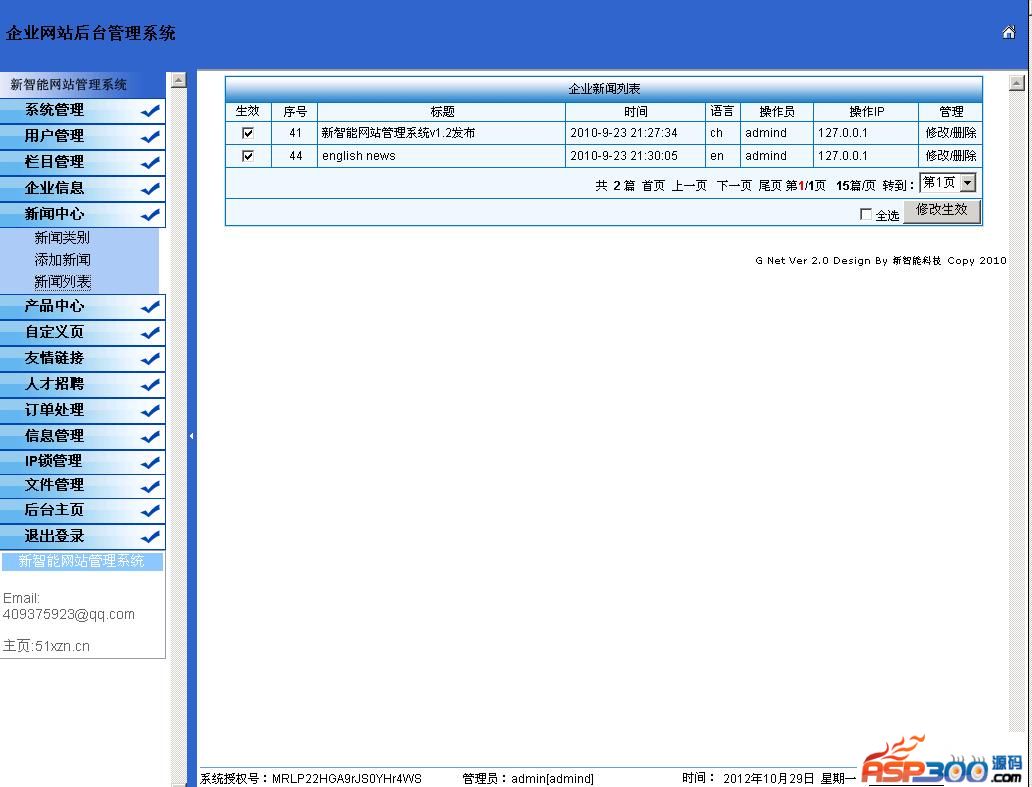1032x787 pixels.
Task: Uncheck 生效 checkbox for english news row
Action: (x=248, y=156)
